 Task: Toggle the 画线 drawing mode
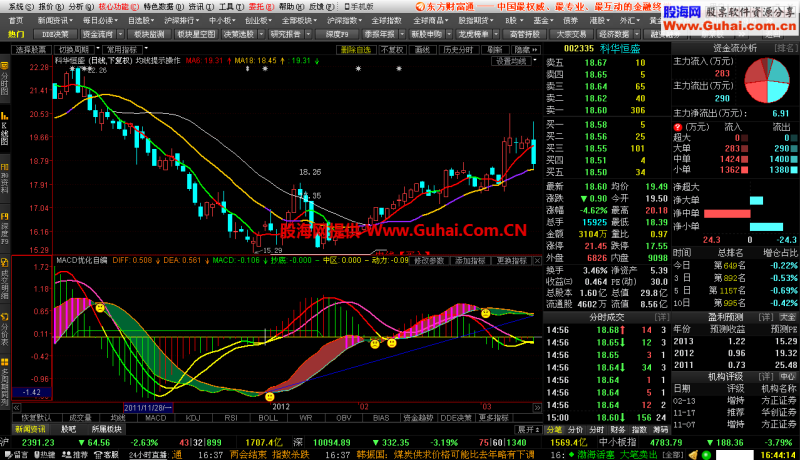(x=423, y=48)
